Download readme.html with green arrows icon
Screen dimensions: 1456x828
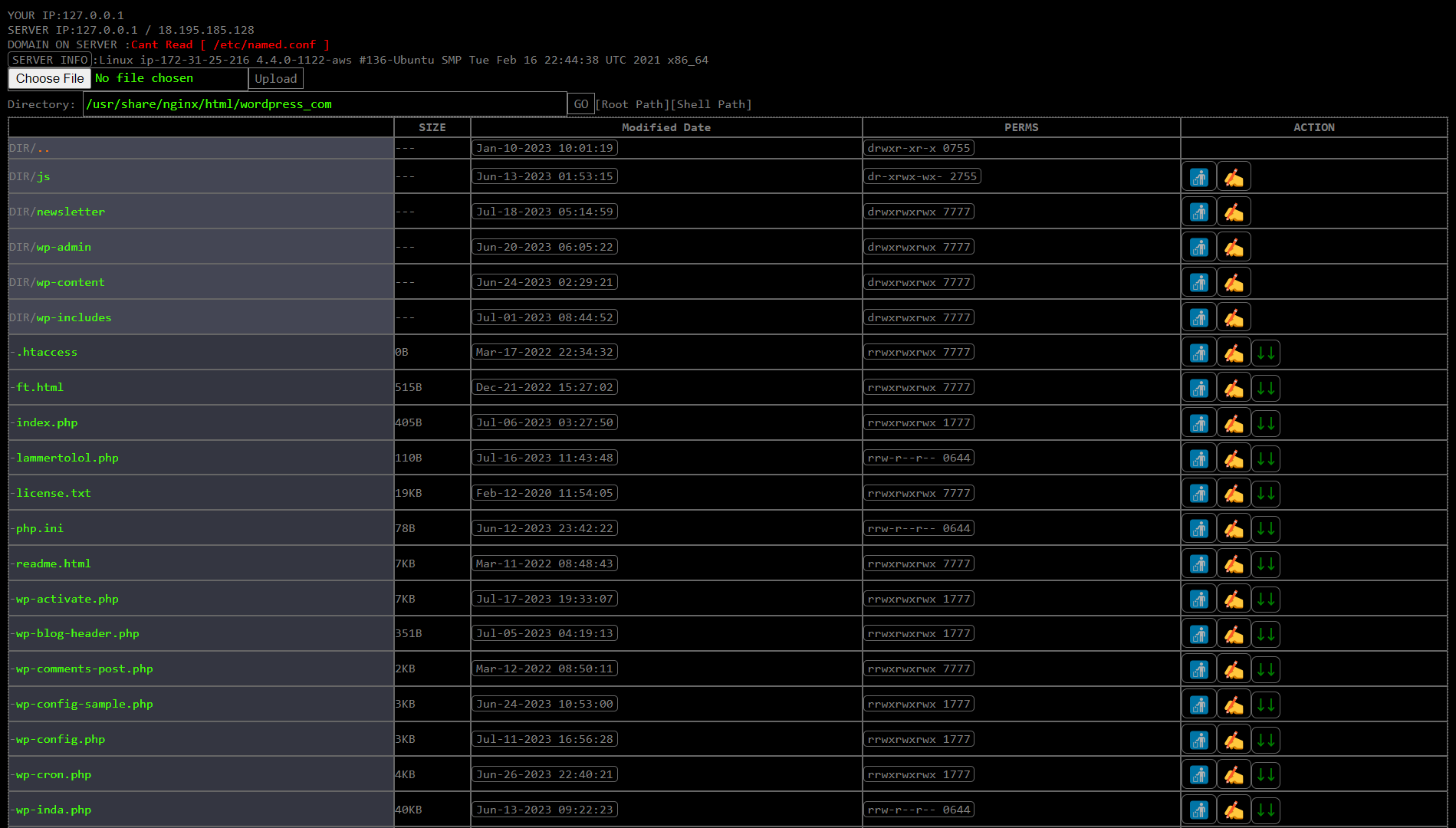tap(1266, 564)
